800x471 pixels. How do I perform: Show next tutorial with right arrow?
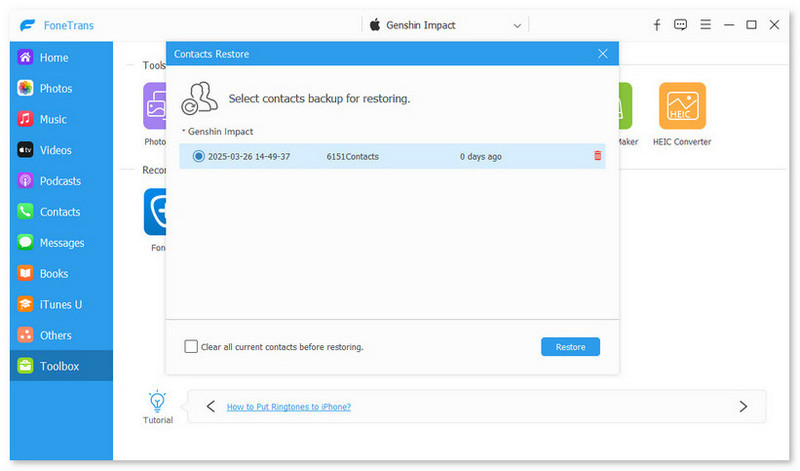click(x=743, y=406)
